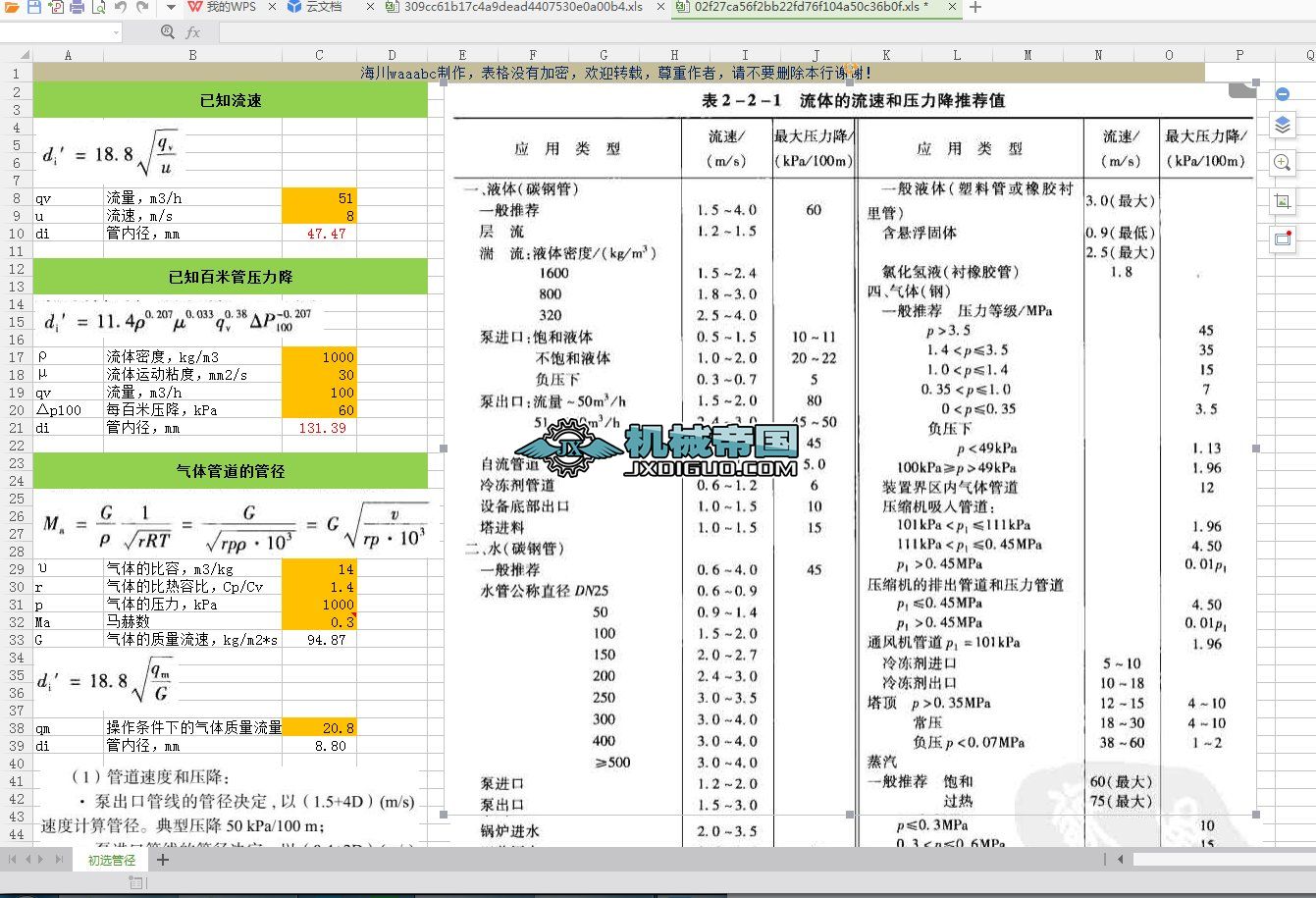Go to the next sheet using navigation arrow

(42, 860)
